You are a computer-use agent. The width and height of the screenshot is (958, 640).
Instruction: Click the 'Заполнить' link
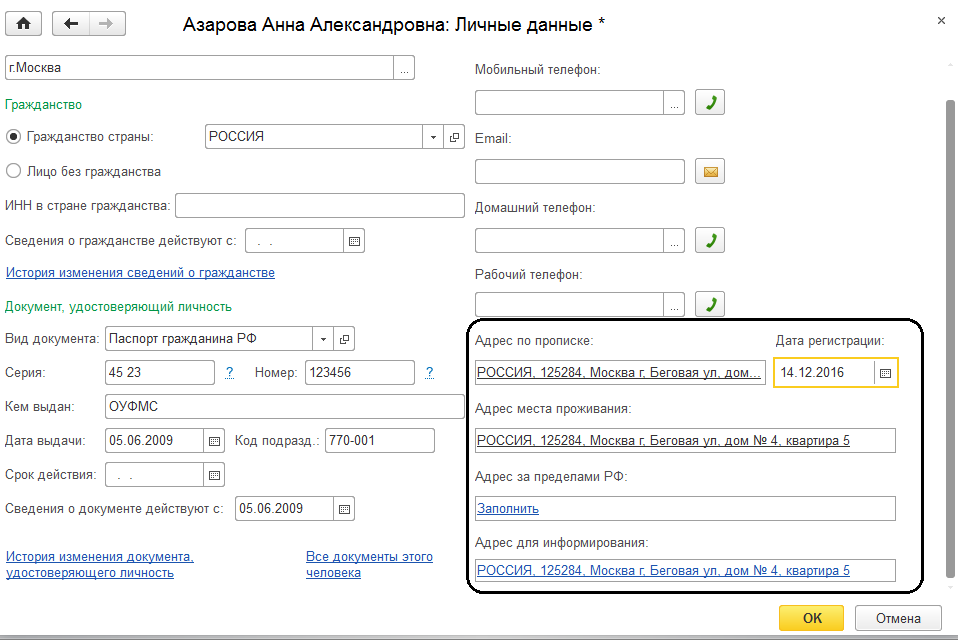pyautogui.click(x=507, y=508)
